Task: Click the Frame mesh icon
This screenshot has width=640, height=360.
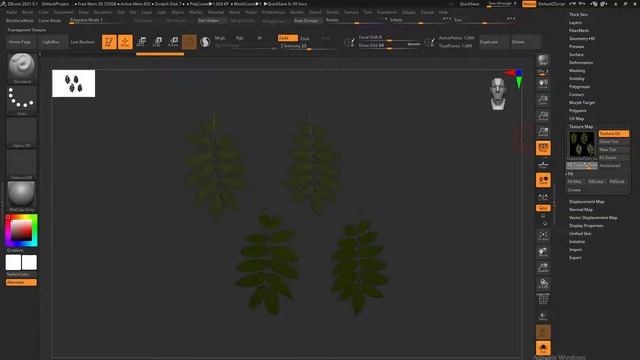Action: (x=543, y=236)
